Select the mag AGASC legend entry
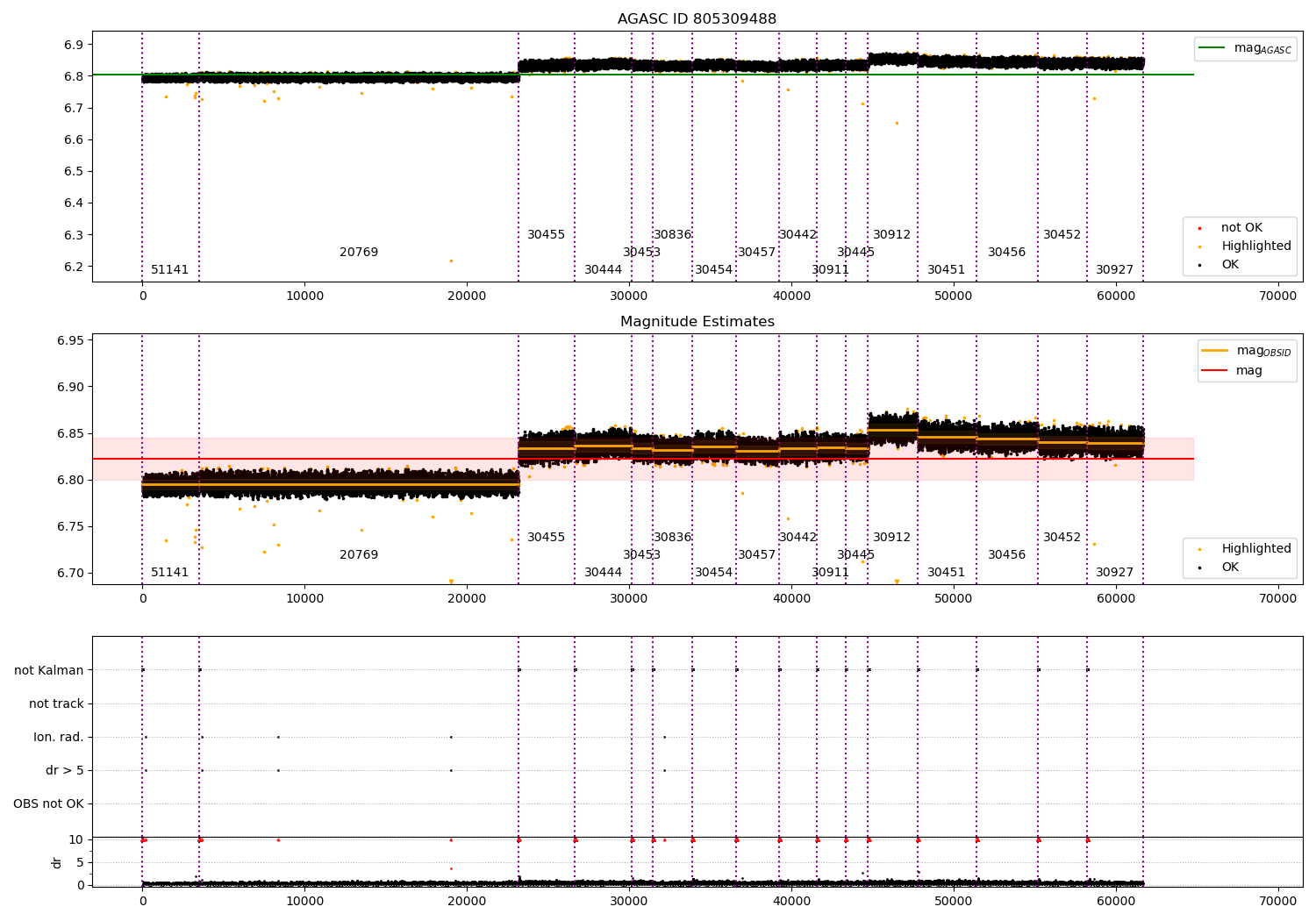 pos(1245,48)
